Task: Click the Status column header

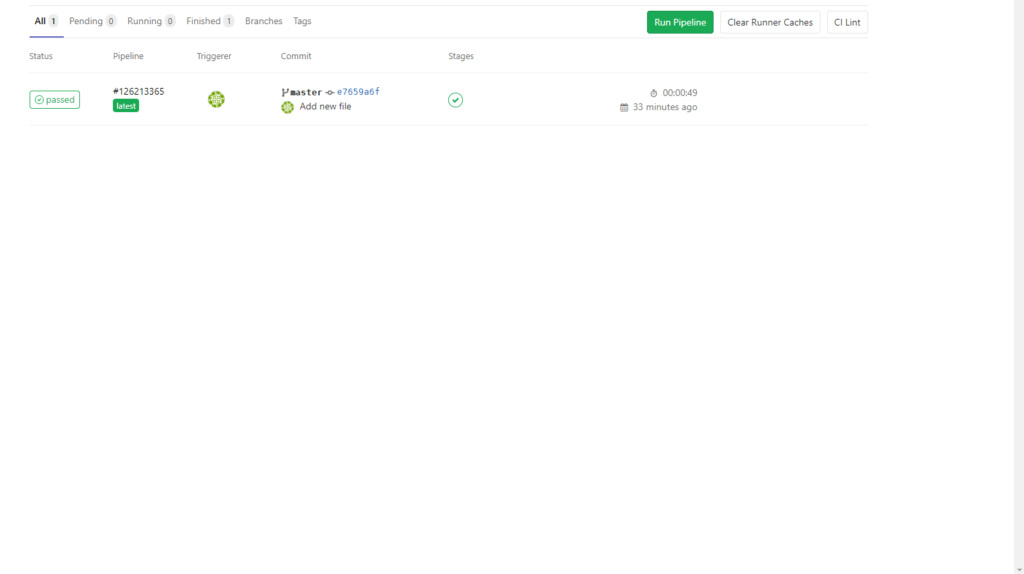Action: 40,56
